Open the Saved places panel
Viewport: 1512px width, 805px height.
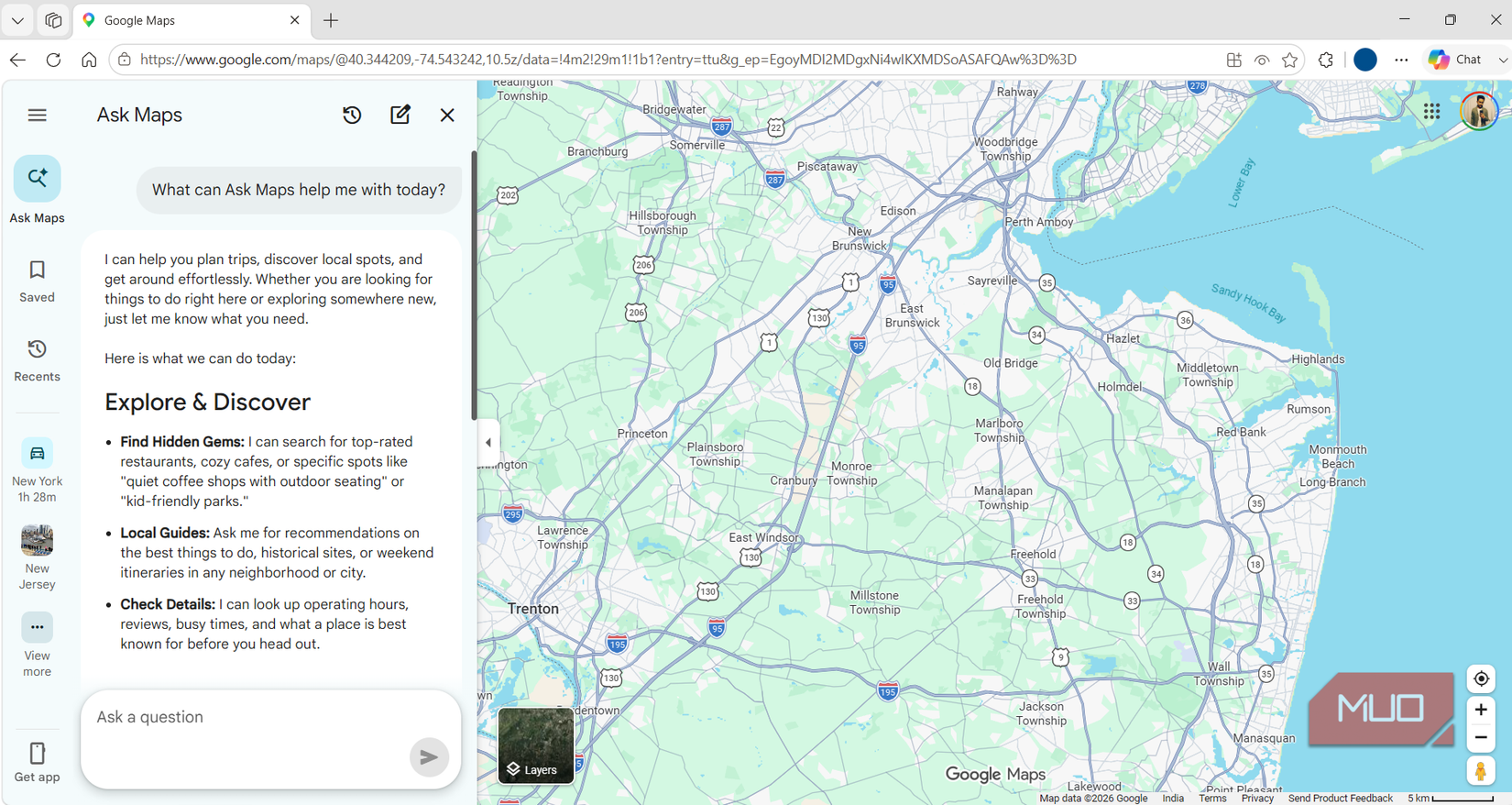coord(37,281)
